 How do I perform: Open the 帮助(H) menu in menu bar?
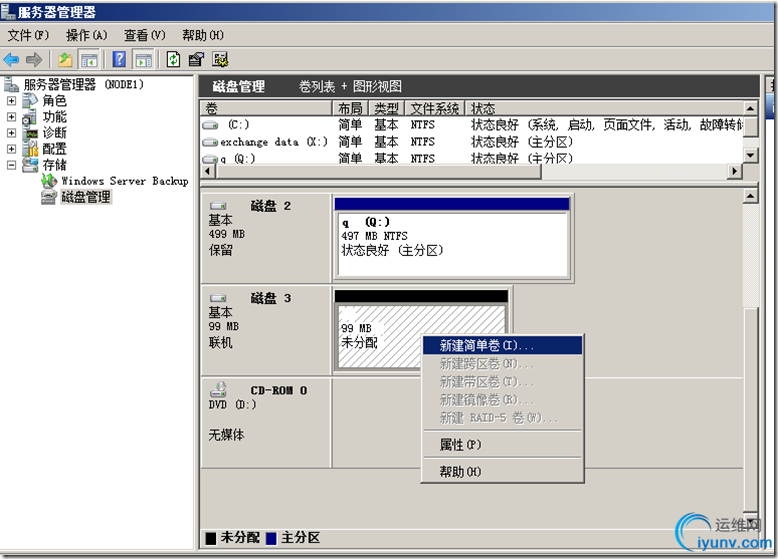tap(202, 35)
